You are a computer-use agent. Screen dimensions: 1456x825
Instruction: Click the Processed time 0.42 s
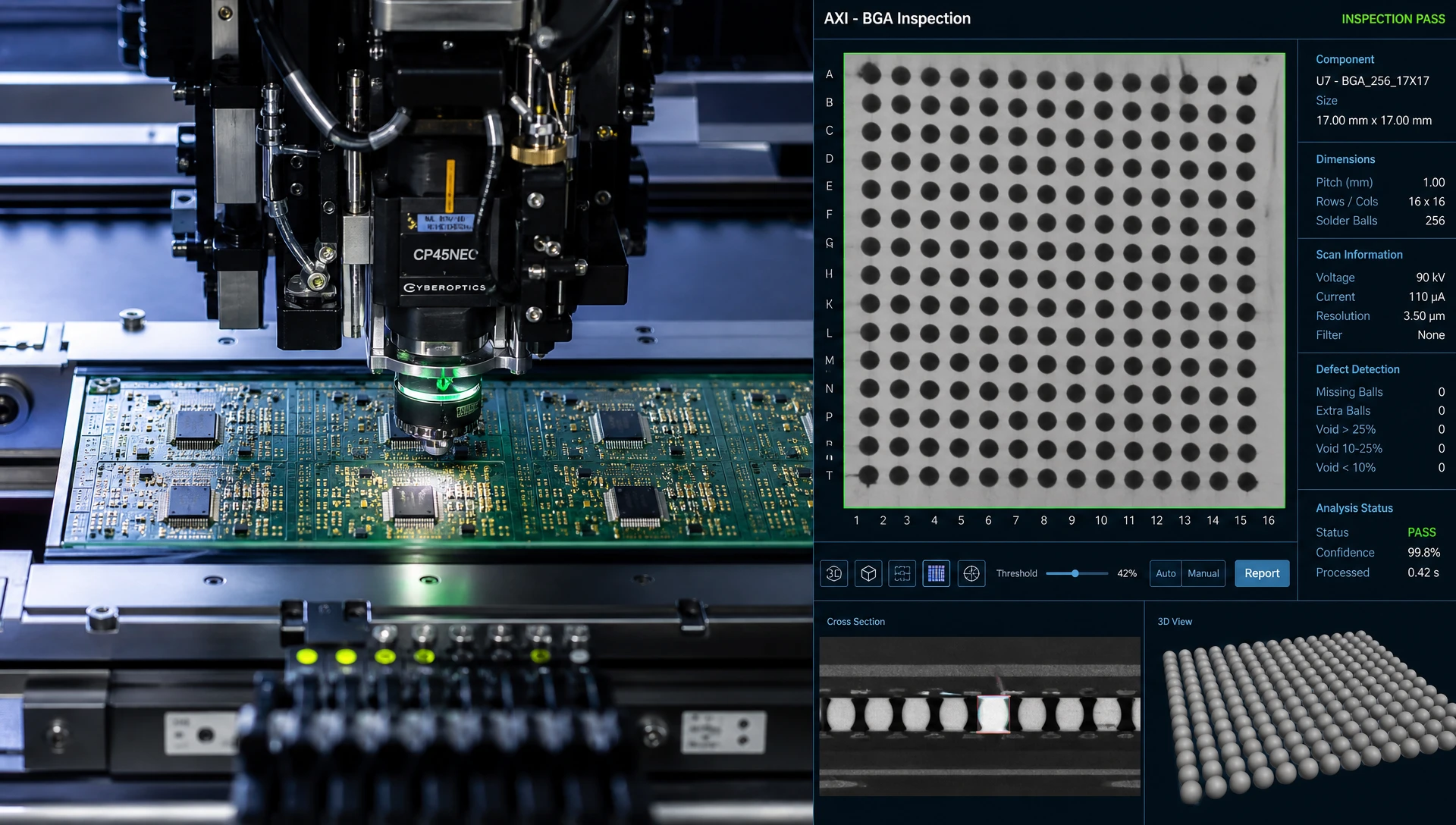click(1423, 572)
